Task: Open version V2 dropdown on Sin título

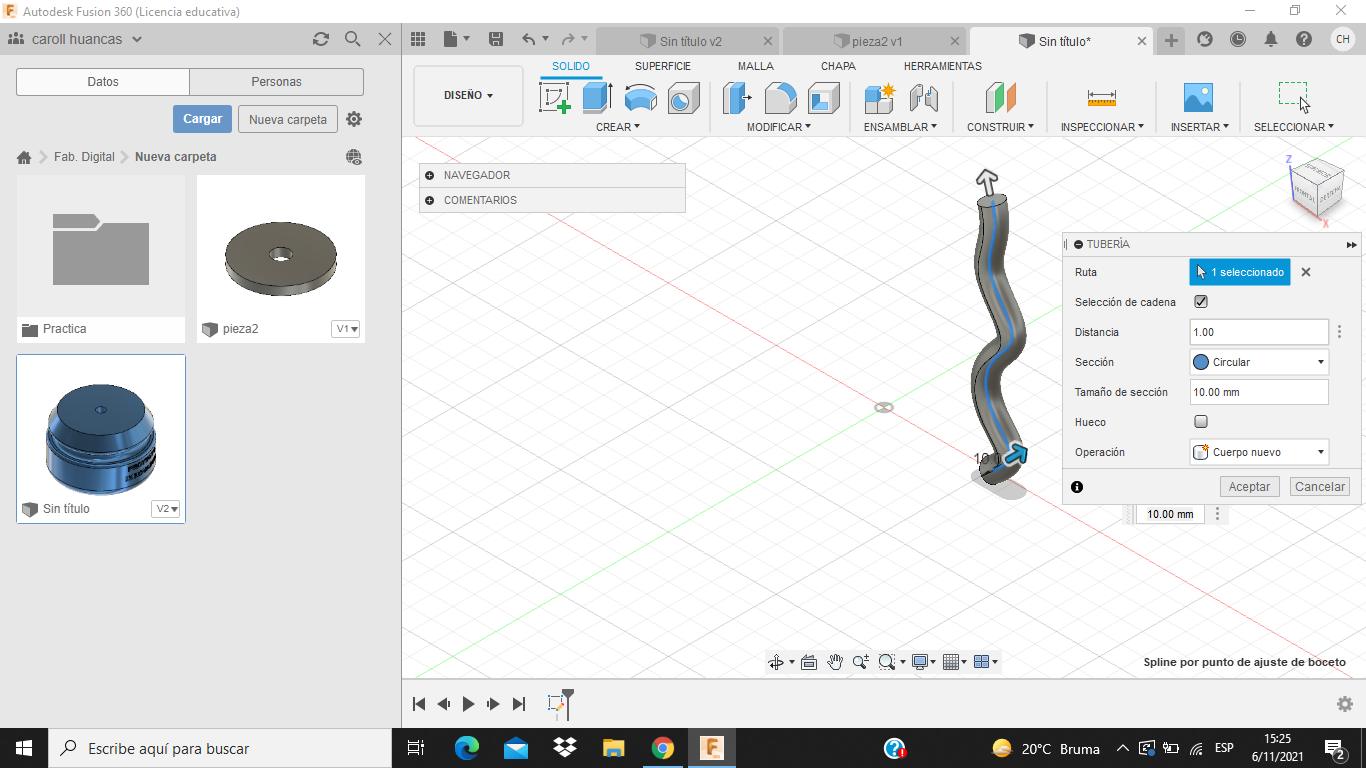Action: pos(167,509)
